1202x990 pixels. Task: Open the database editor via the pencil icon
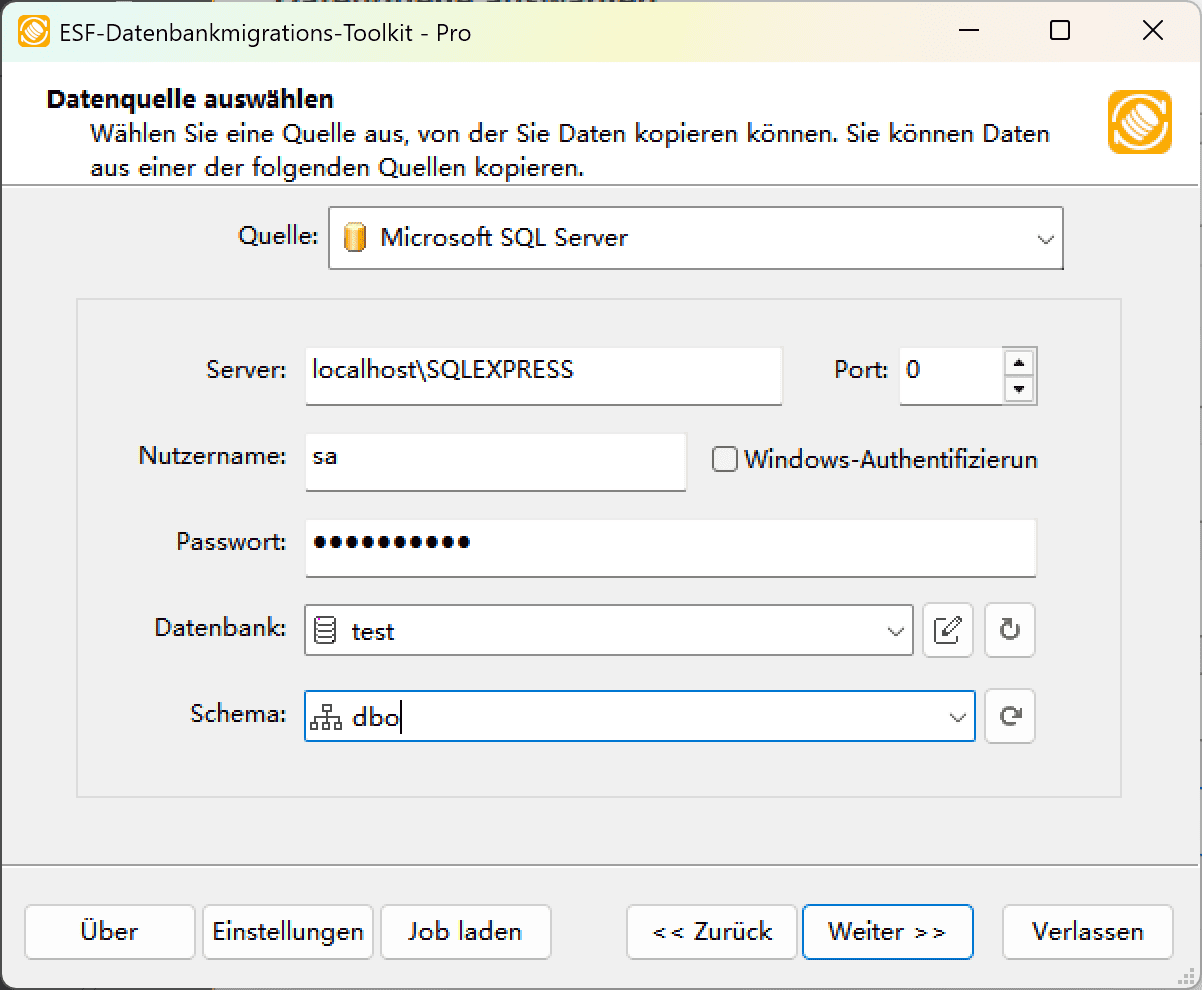pos(947,630)
